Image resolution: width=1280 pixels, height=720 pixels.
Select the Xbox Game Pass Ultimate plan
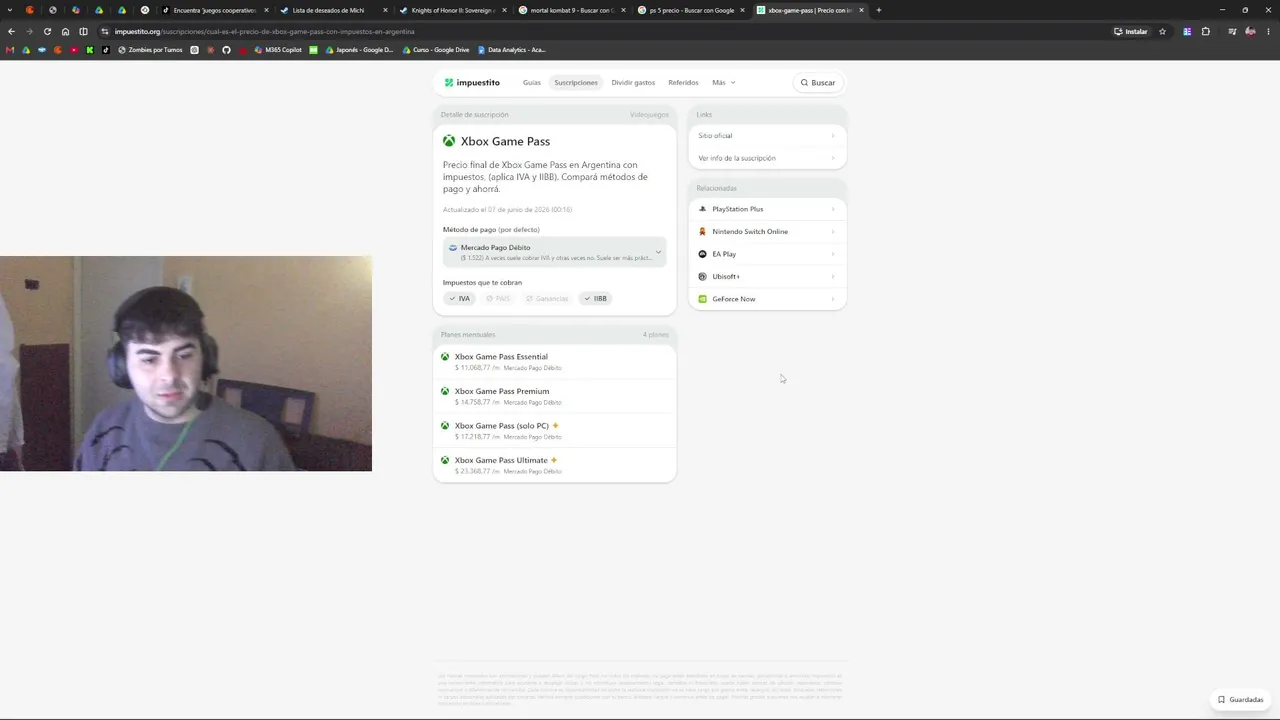pyautogui.click(x=555, y=465)
